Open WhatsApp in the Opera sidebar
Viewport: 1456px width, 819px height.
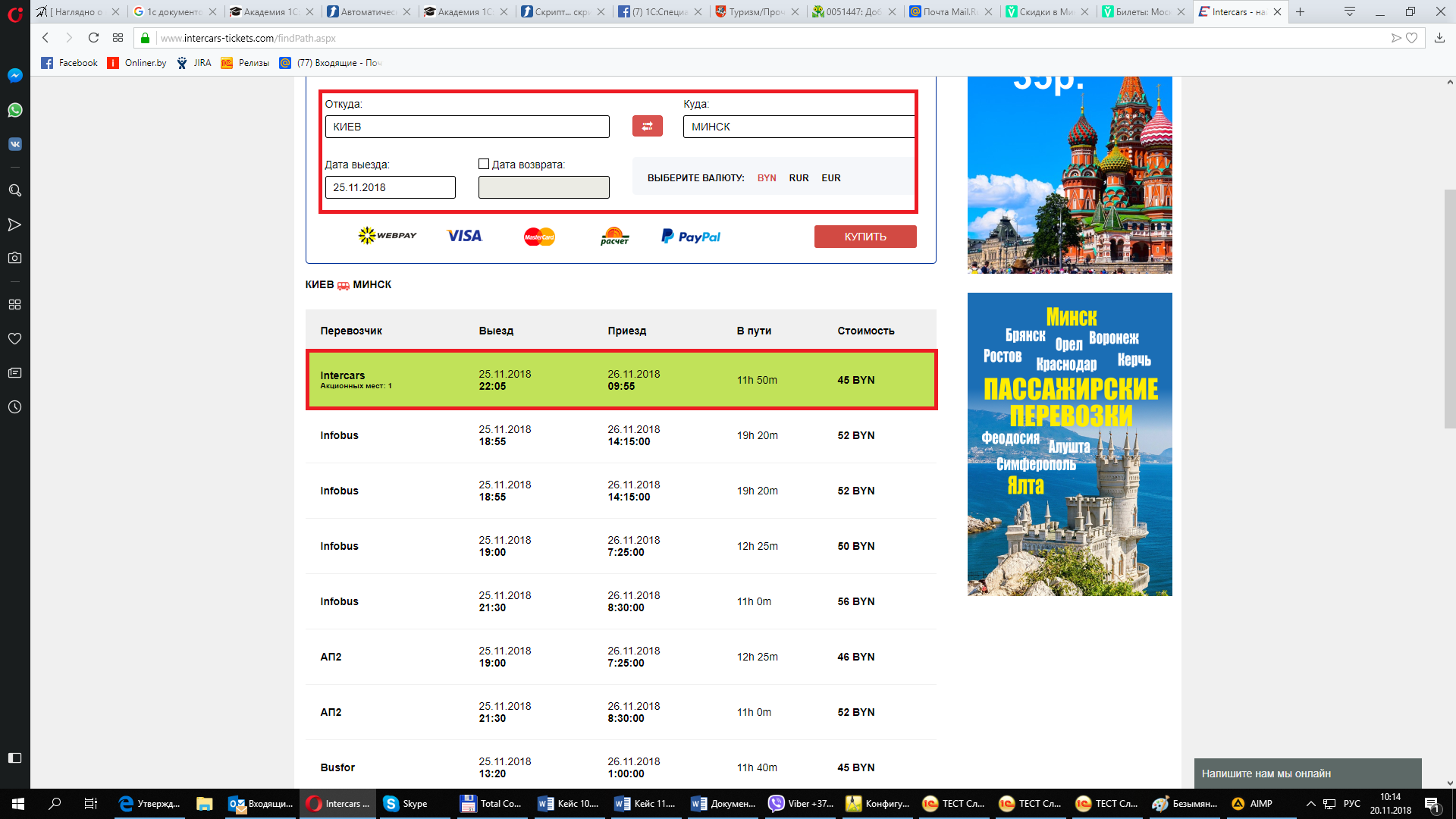tap(14, 110)
